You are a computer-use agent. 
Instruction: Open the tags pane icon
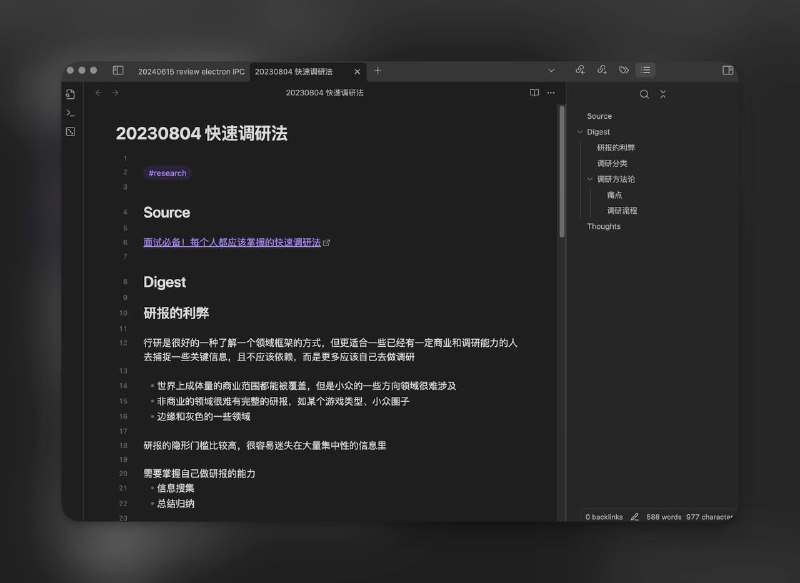click(x=624, y=71)
